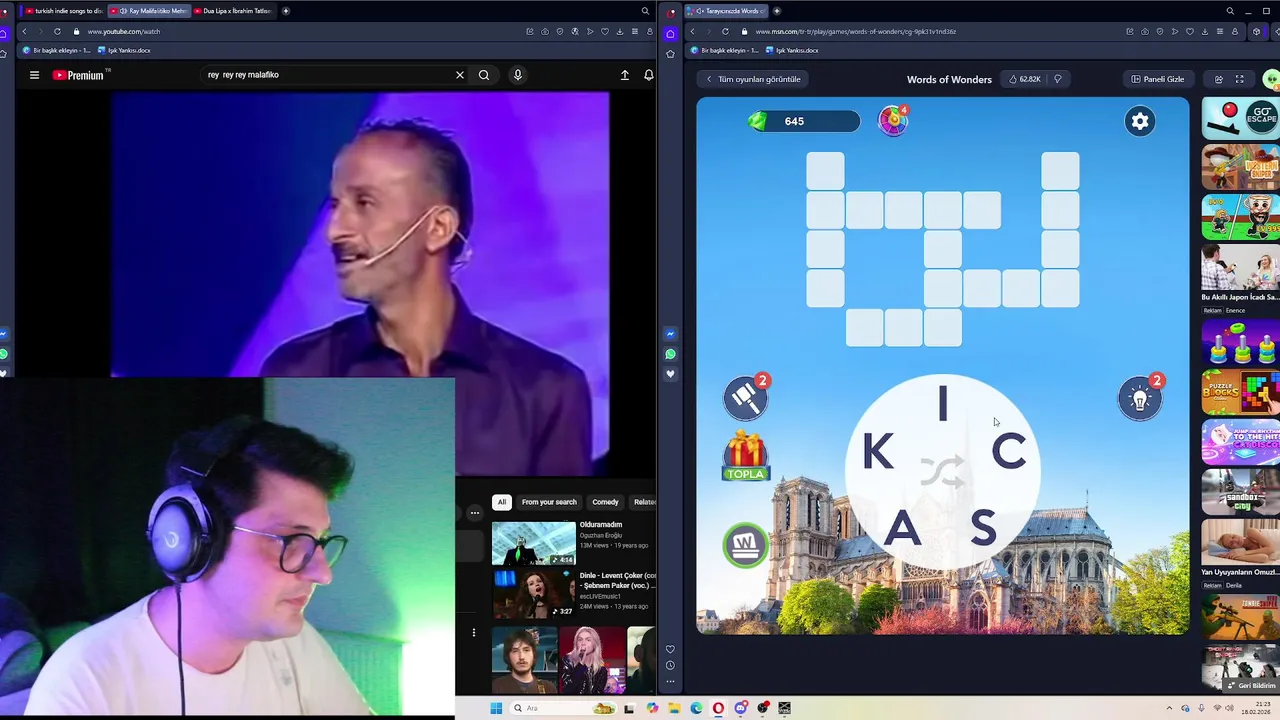The image size is (1280, 720).
Task: Share the MSN game
Action: tap(1218, 79)
